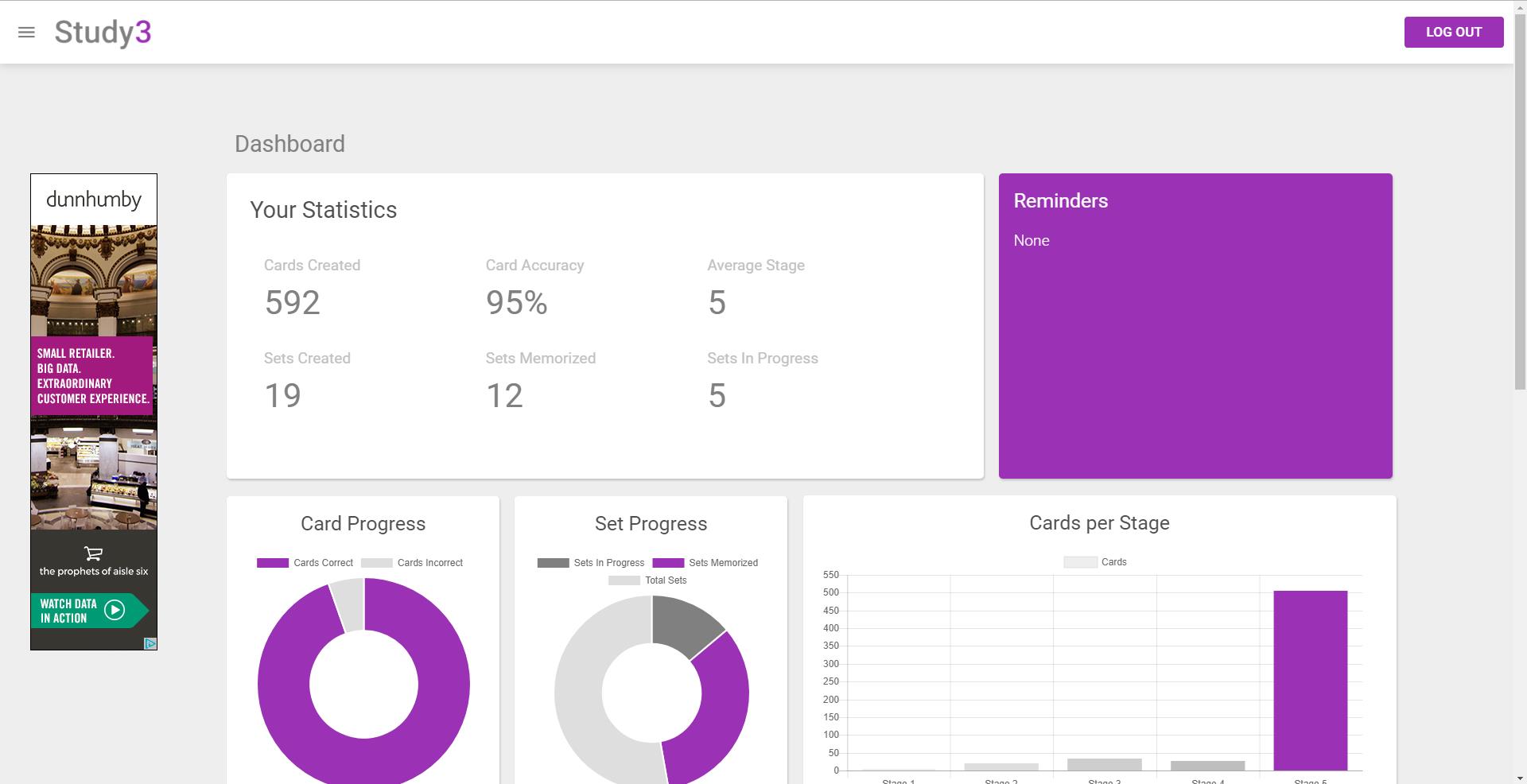Click the Card Accuracy value 95%
This screenshot has width=1527, height=784.
click(517, 303)
